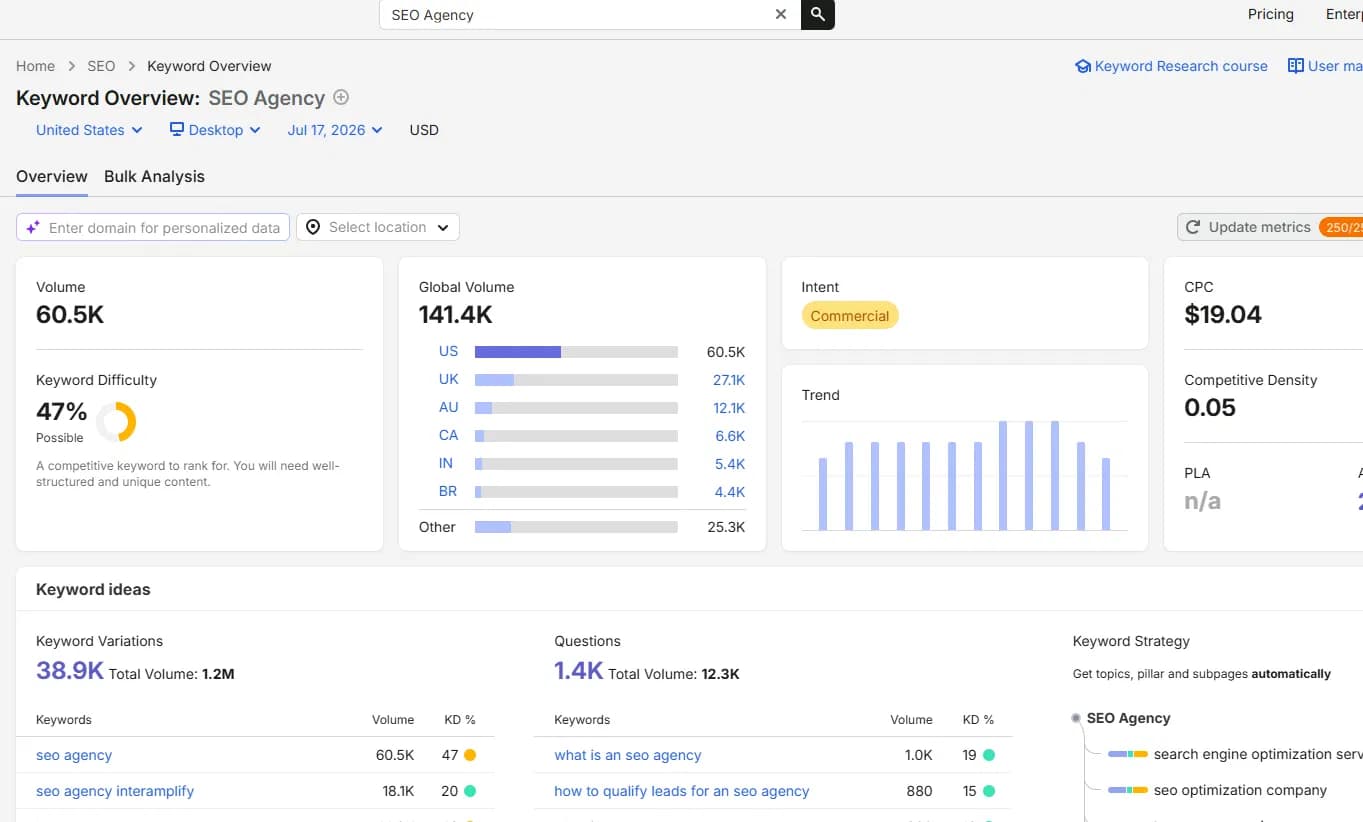Click the CA country volume link
This screenshot has height=822, width=1363.
[448, 435]
